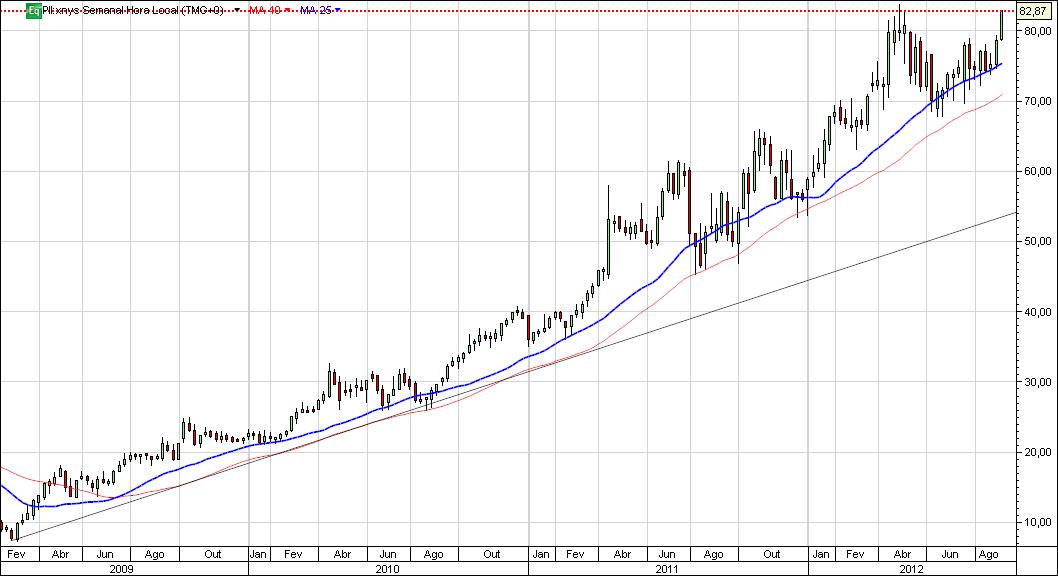Click the current price tag 82,87
1058x576 pixels.
pos(1034,11)
